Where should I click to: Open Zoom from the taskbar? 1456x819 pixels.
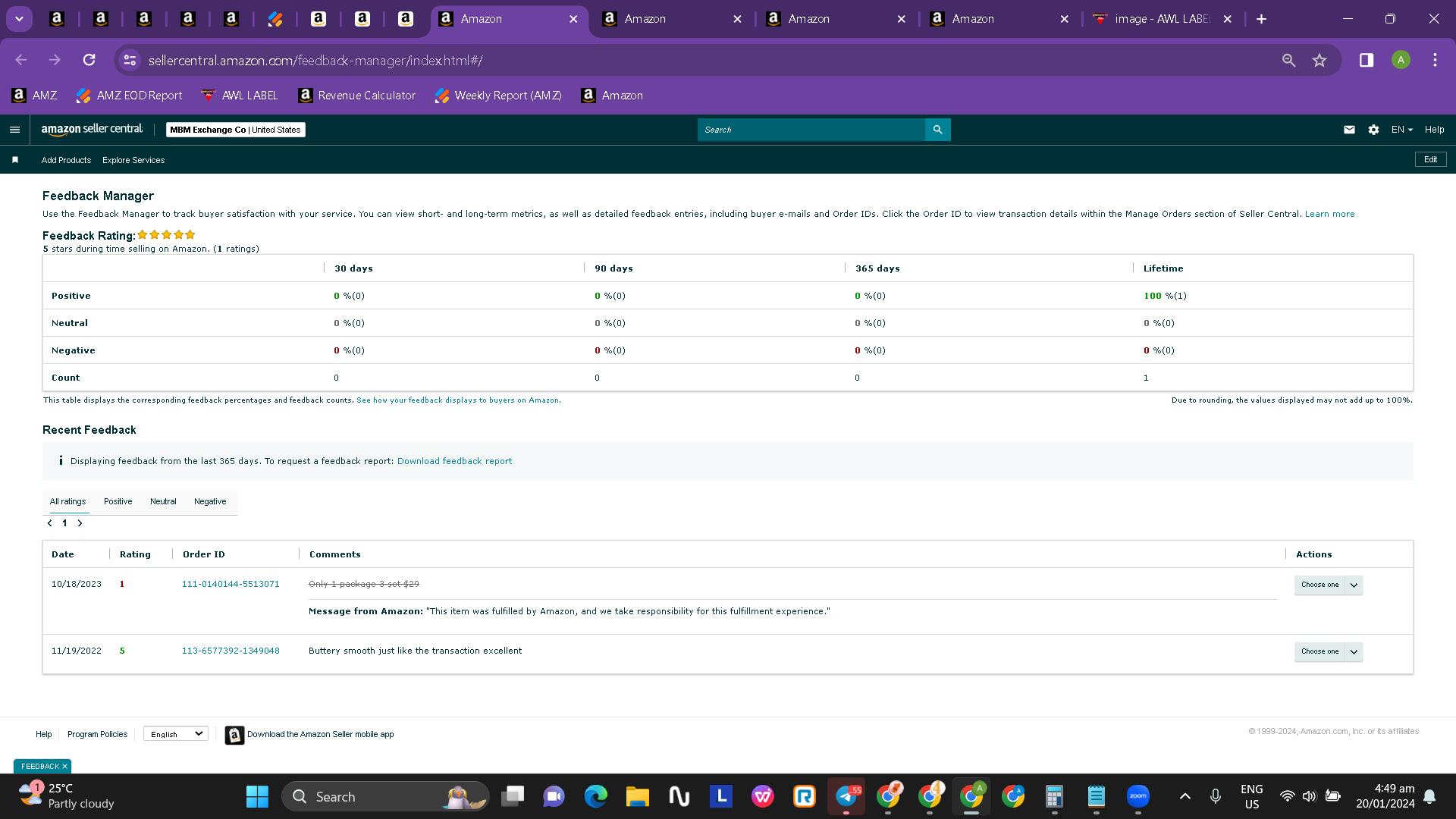coord(1138,796)
